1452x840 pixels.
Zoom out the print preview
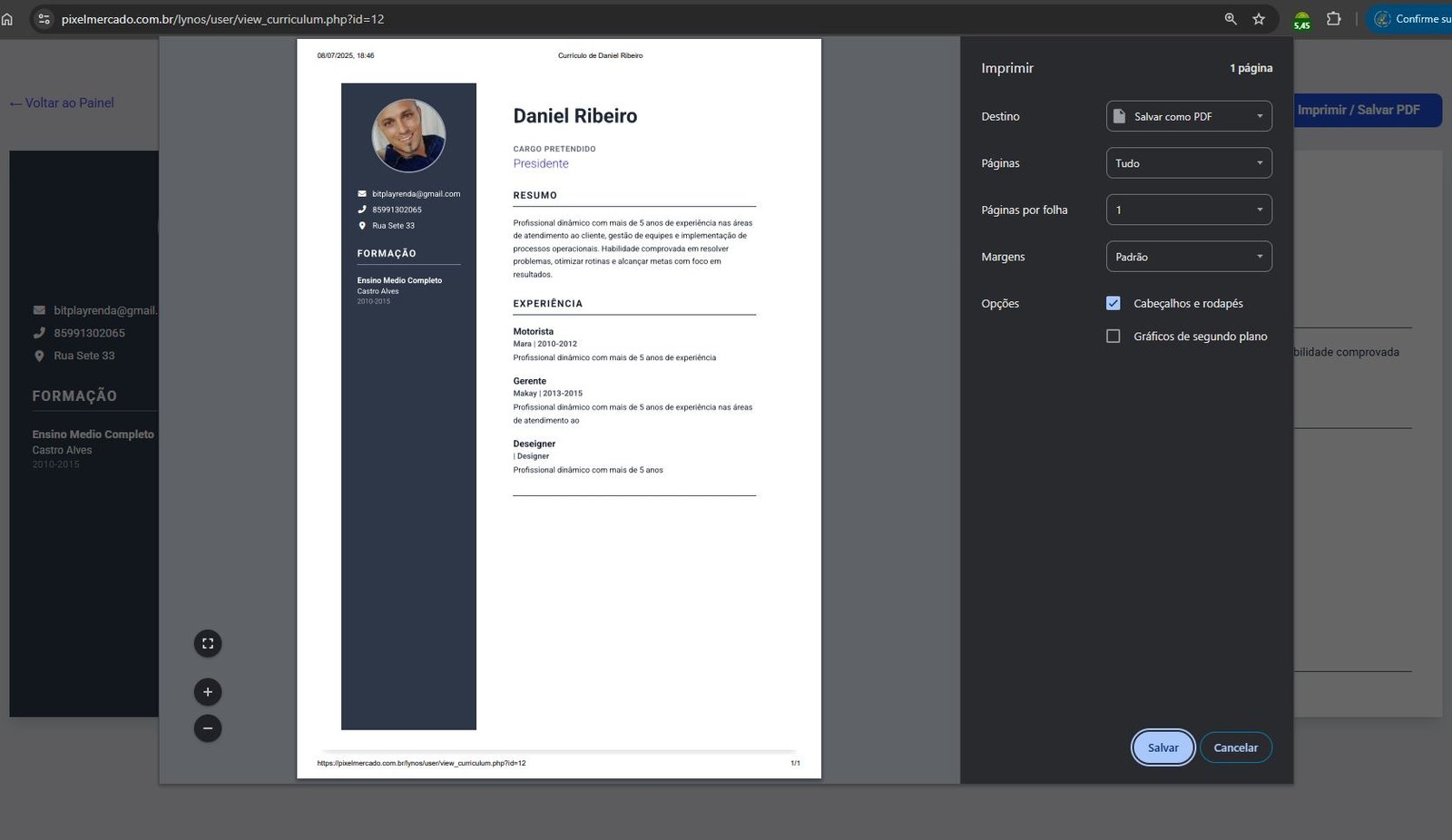208,728
